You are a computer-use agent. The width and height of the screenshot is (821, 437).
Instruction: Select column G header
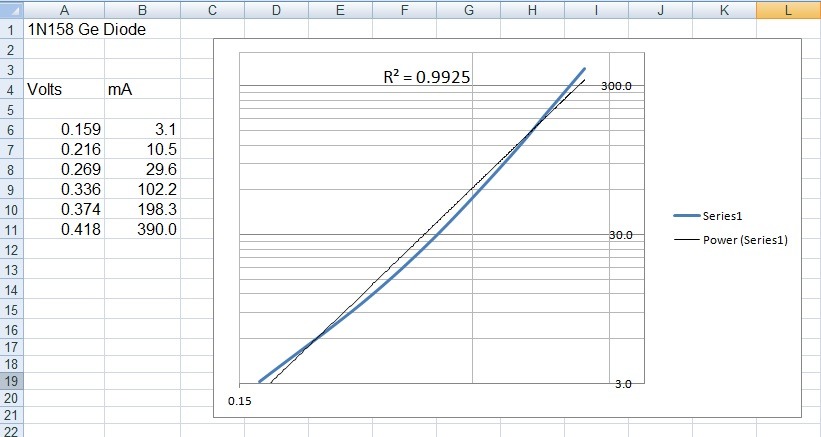tap(468, 10)
